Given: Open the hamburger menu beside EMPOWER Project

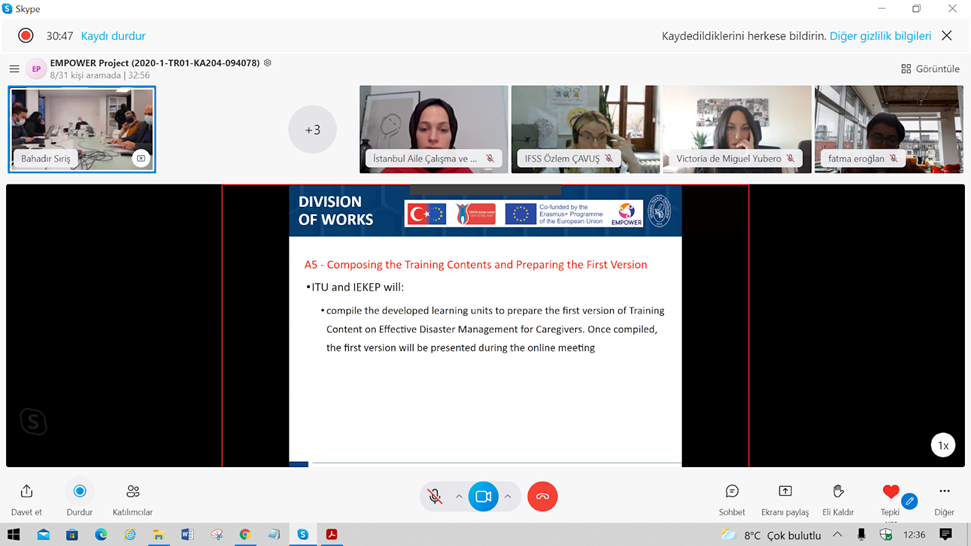Looking at the screenshot, I should 14,69.
